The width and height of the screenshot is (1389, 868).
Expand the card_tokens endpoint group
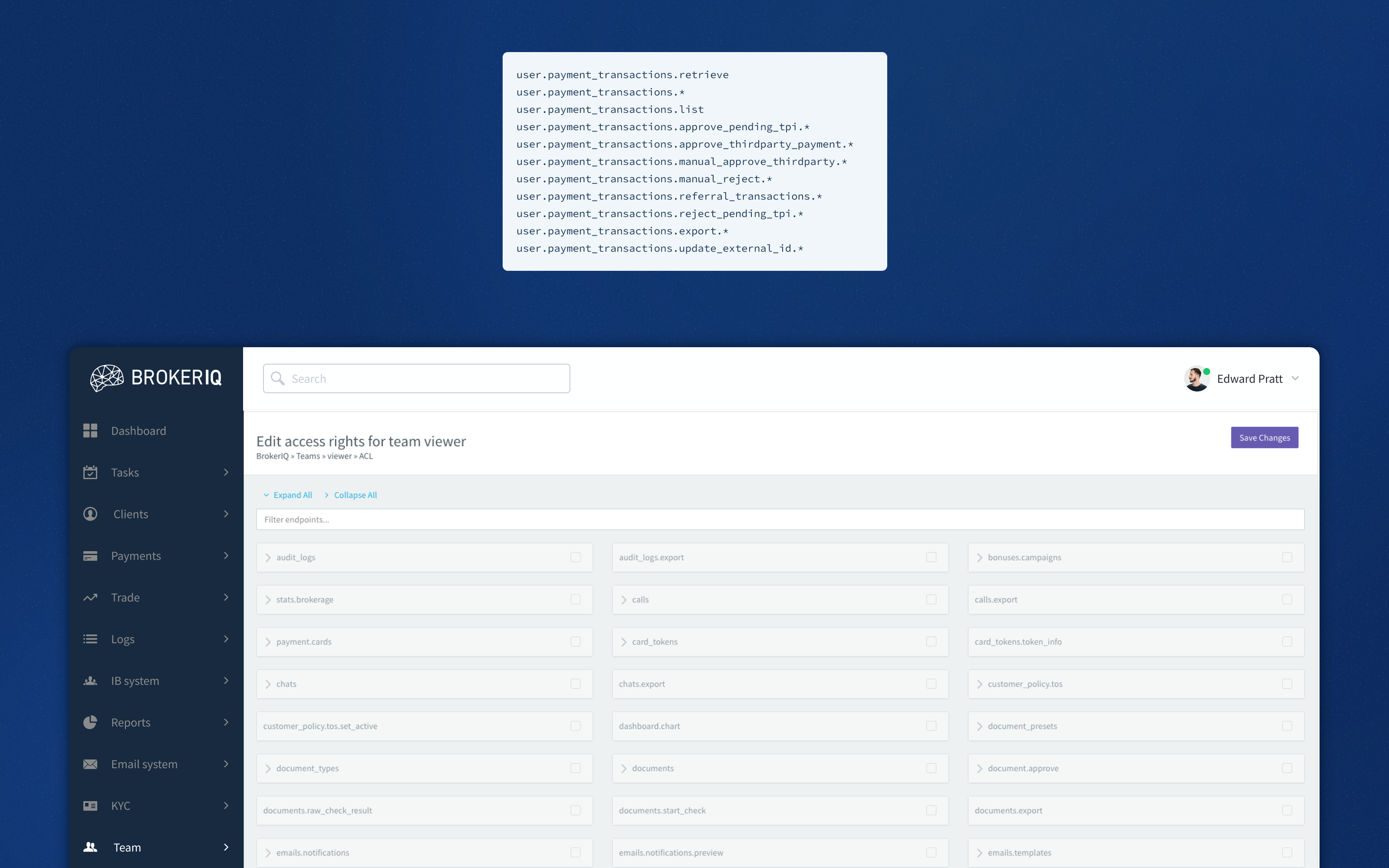click(x=624, y=642)
